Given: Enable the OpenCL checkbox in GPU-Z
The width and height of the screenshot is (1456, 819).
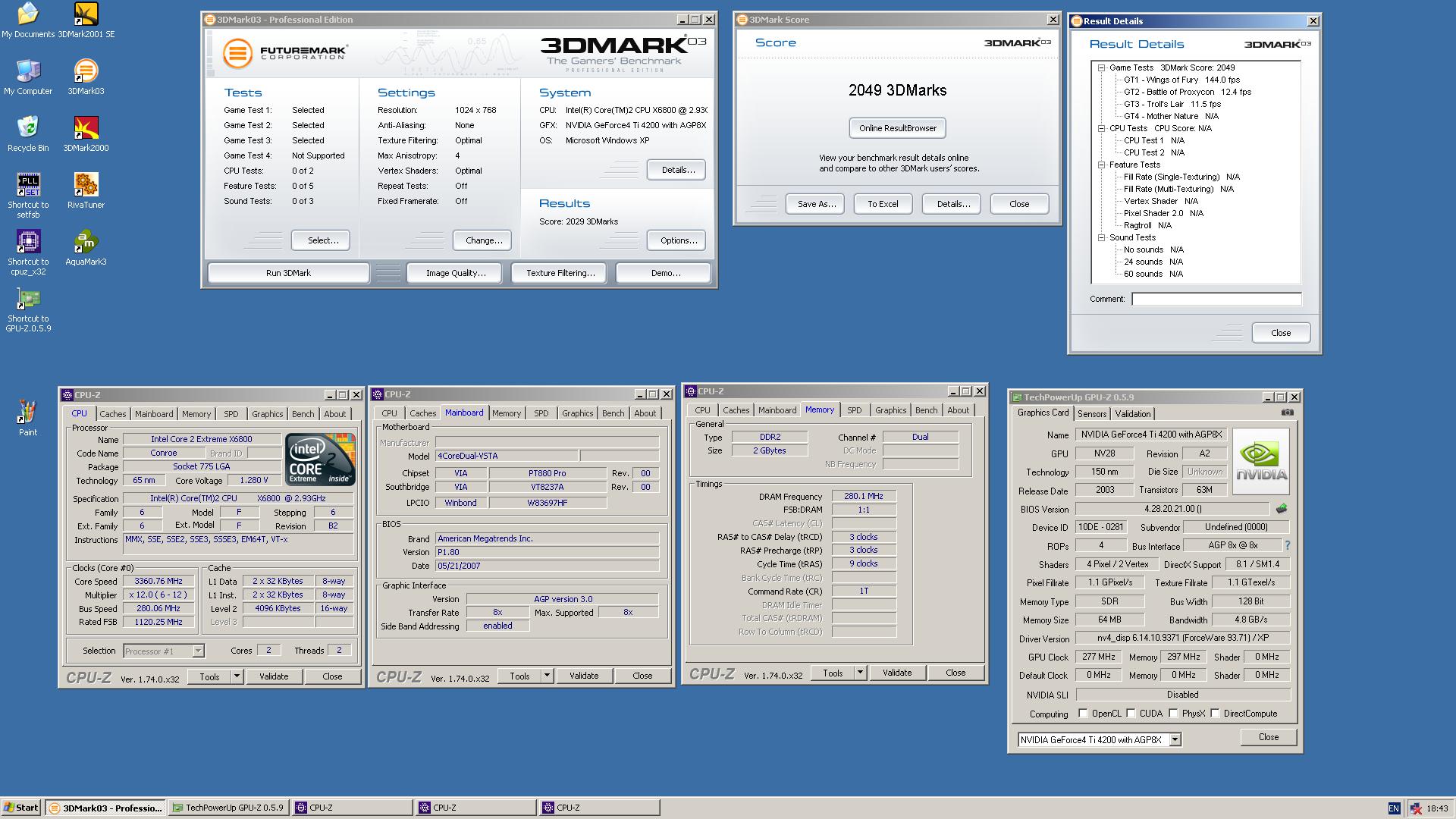Looking at the screenshot, I should pyautogui.click(x=1083, y=714).
